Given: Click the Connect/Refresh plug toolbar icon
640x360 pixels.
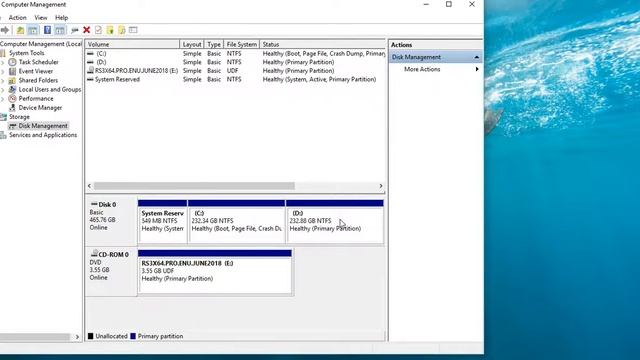Looking at the screenshot, I should click(x=75, y=30).
